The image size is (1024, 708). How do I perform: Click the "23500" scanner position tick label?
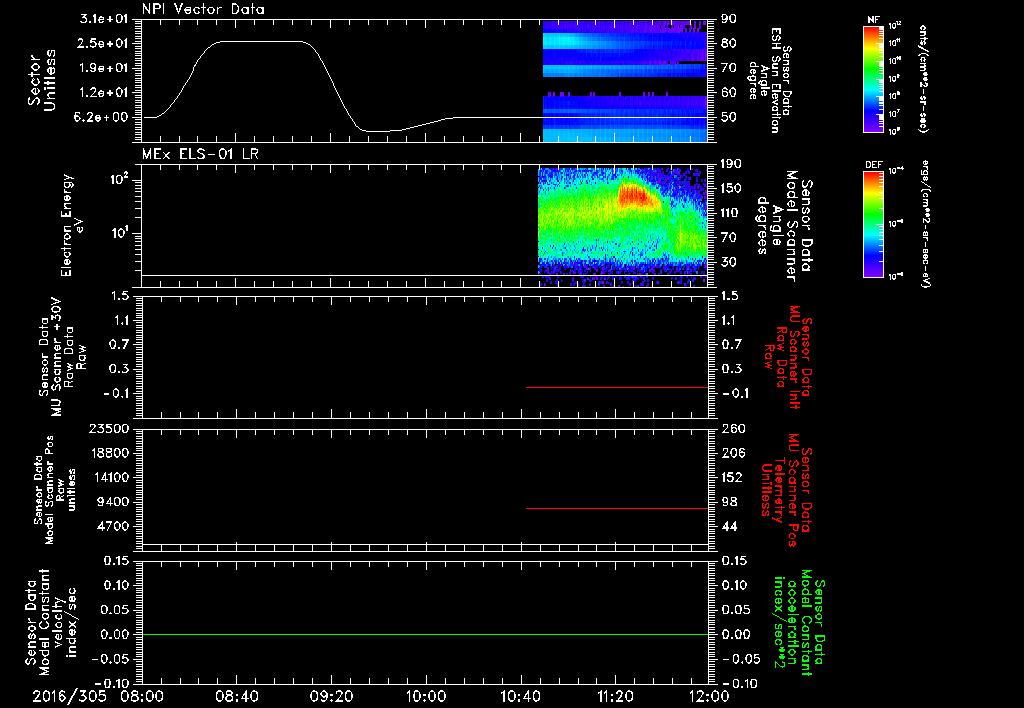(108, 428)
